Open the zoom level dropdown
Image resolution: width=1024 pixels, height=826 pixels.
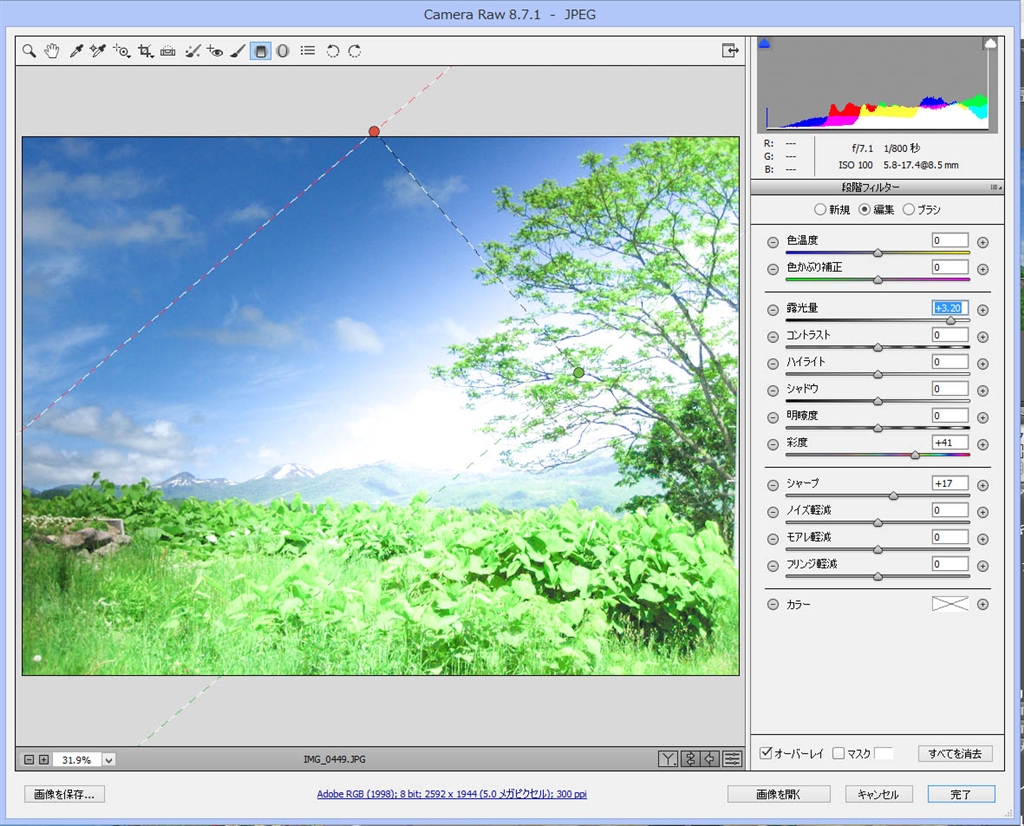tap(108, 760)
